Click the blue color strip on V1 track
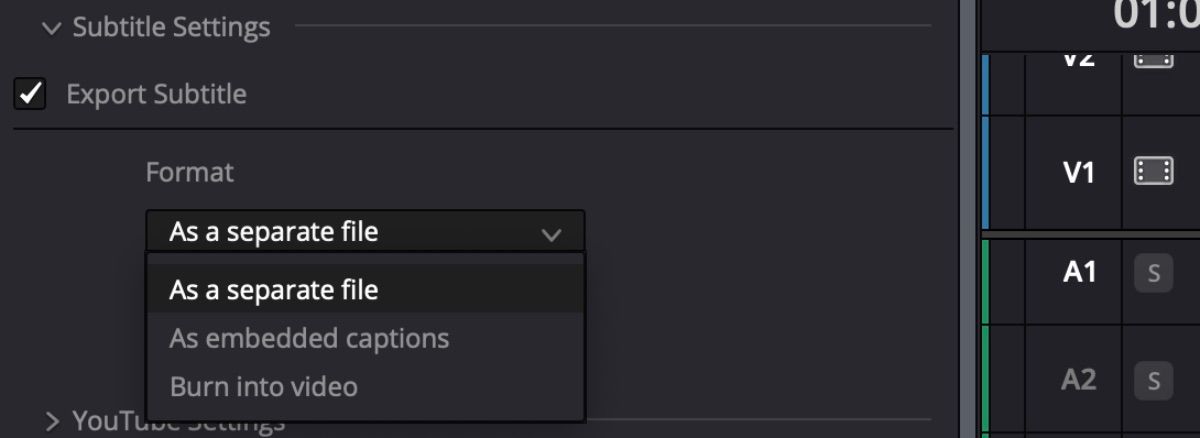Screen dimensions: 1200x438 (986, 172)
